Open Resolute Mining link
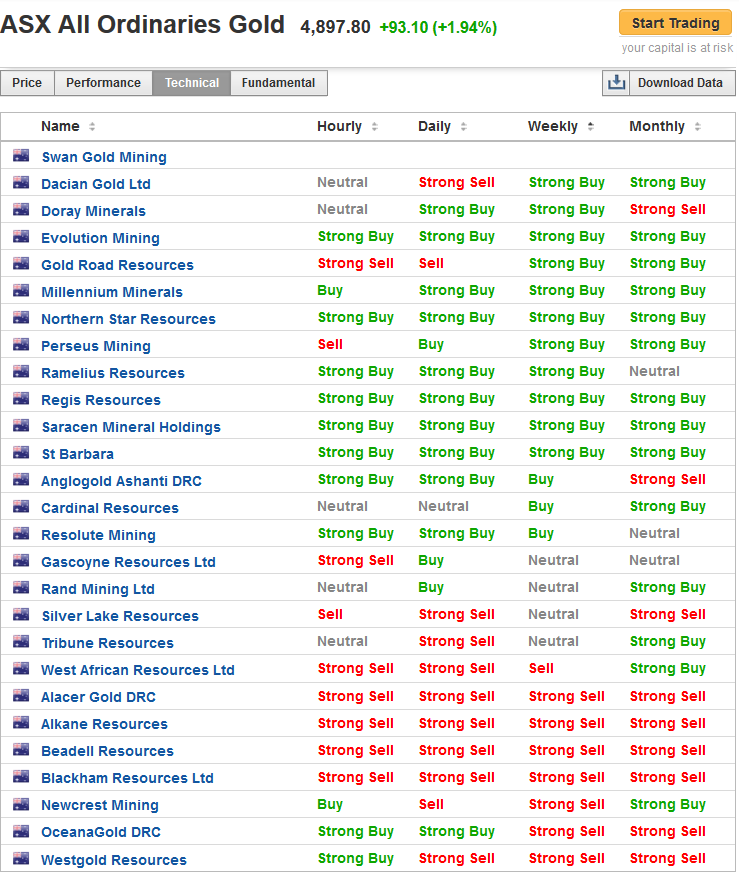Image resolution: width=739 pixels, height=873 pixels. [x=99, y=535]
